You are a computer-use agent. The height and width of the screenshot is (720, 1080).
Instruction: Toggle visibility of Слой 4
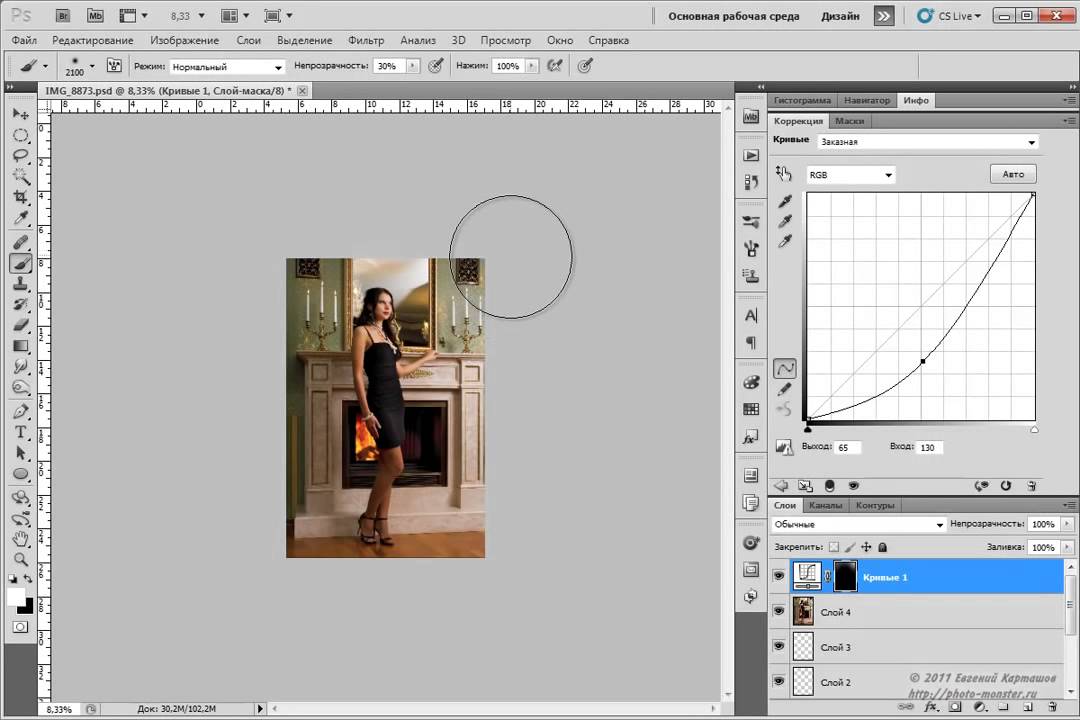[779, 612]
